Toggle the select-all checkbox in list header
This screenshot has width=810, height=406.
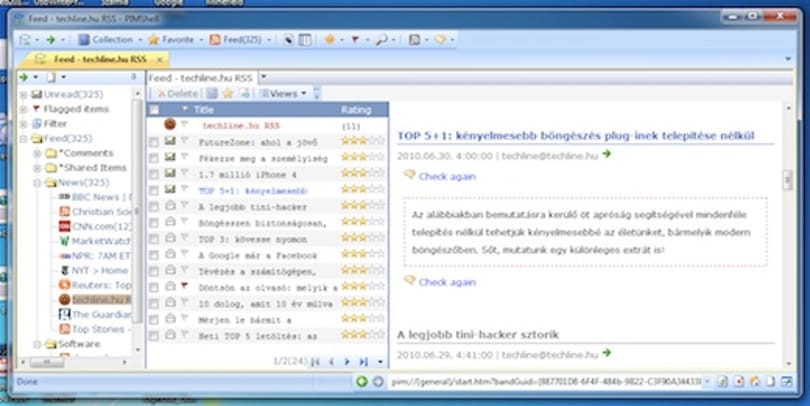pos(154,110)
